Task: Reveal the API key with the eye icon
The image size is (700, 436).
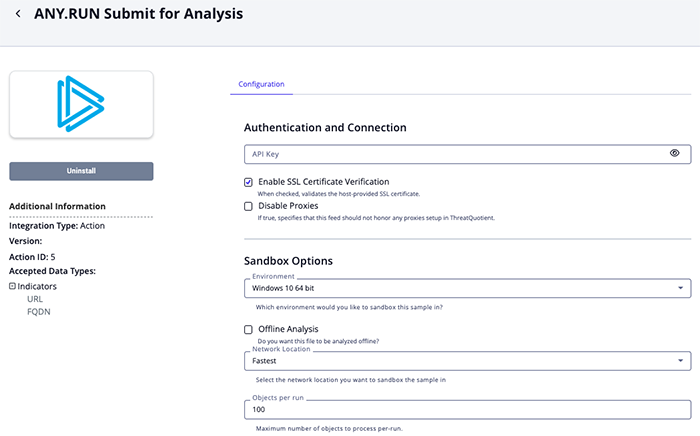Action: click(674, 153)
